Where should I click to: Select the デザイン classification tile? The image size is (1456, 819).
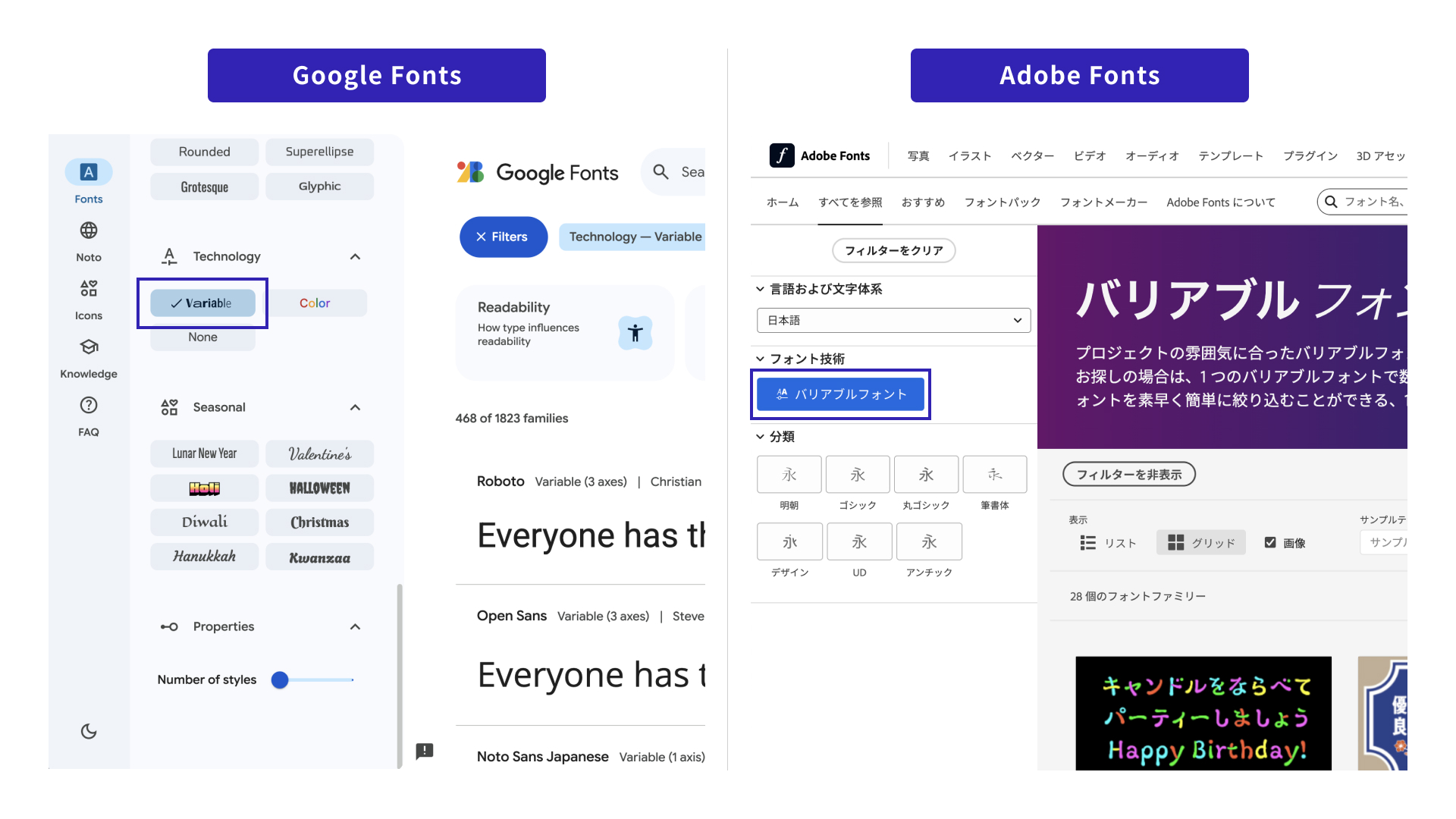click(x=790, y=541)
